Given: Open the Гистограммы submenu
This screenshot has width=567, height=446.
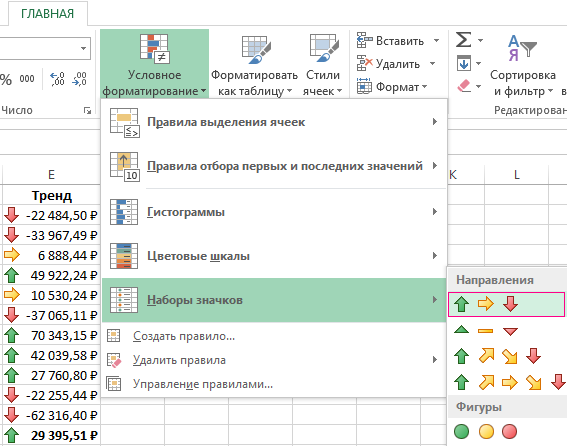Looking at the screenshot, I should coord(274,212).
